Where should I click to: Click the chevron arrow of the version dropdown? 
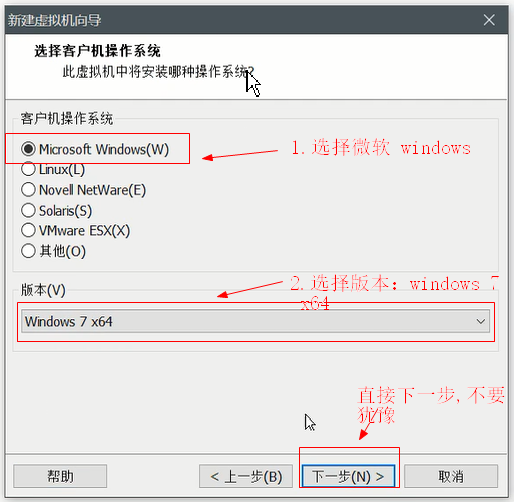click(480, 321)
